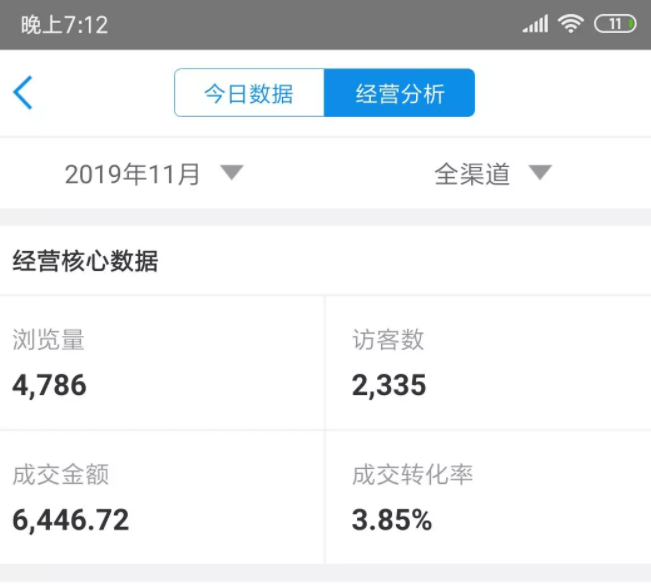Tap the page views value 4,786
Image resolution: width=651 pixels, height=584 pixels.
click(49, 385)
